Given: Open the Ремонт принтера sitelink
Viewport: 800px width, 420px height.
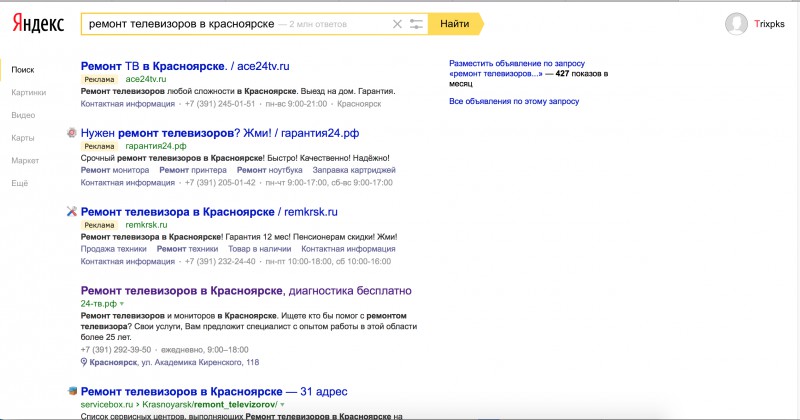Looking at the screenshot, I should pos(193,170).
